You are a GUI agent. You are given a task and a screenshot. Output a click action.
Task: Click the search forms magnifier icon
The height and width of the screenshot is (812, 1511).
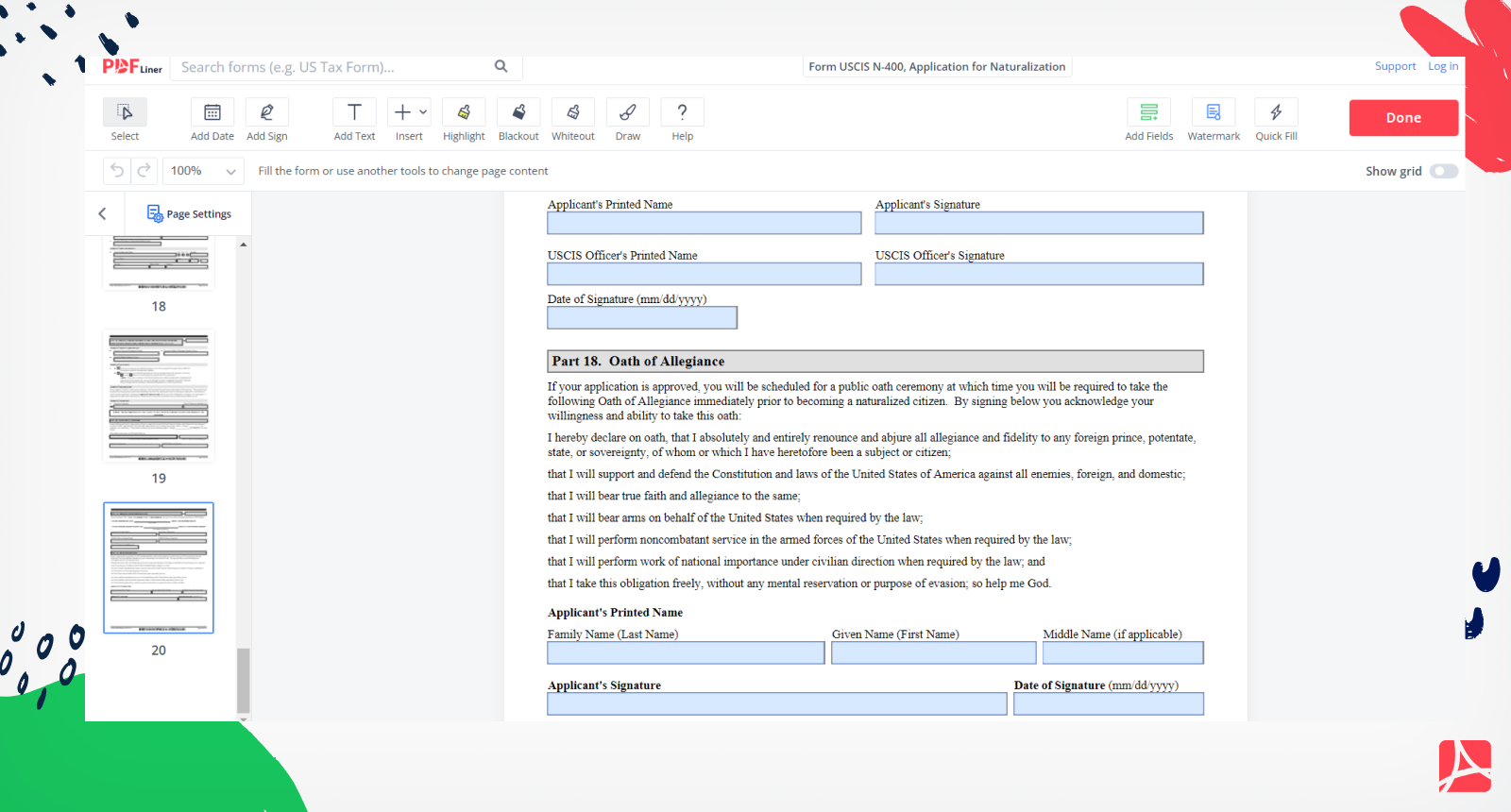click(x=501, y=66)
